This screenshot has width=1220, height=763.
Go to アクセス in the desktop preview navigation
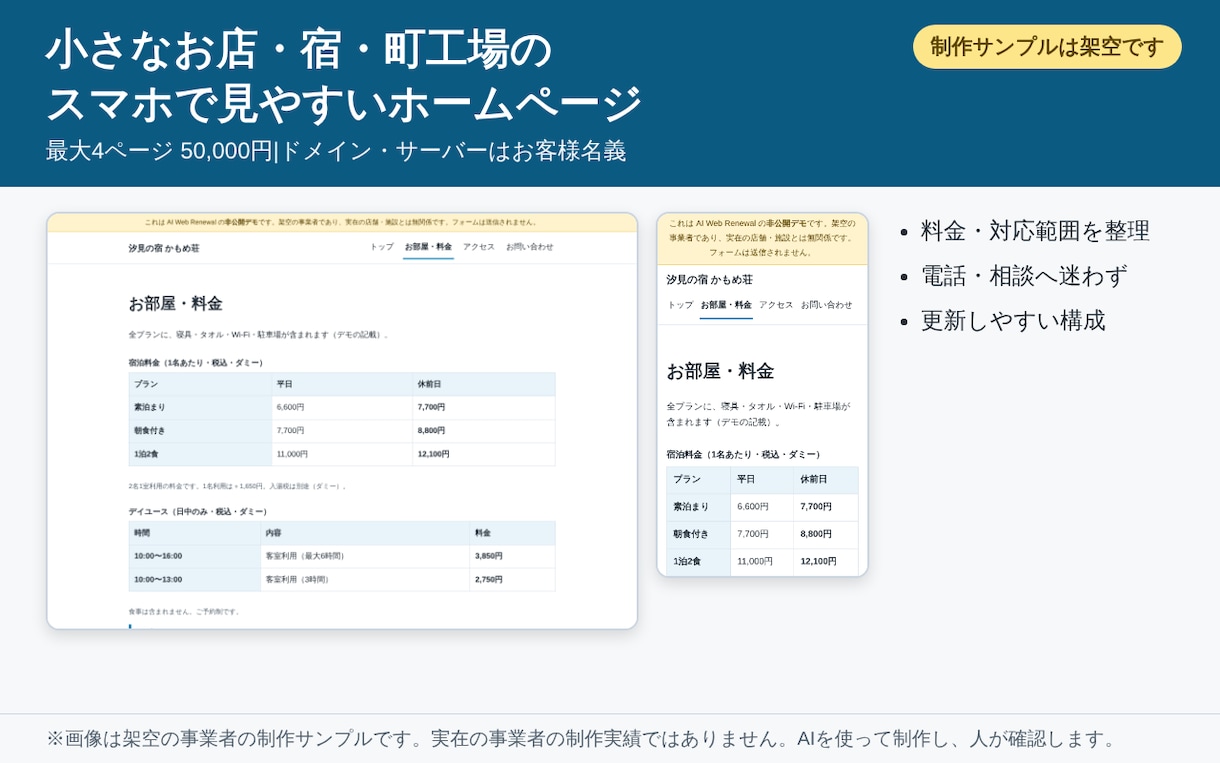pyautogui.click(x=479, y=247)
